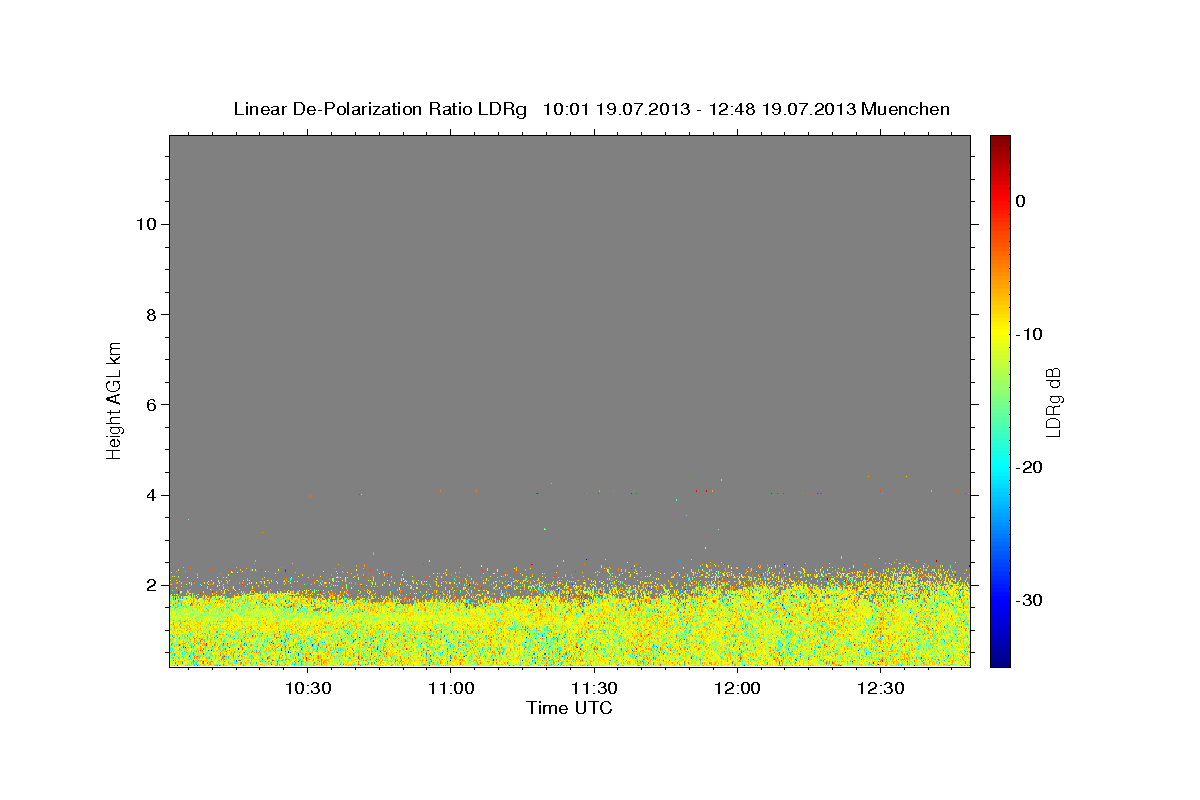Click the '12:00' time tick label
The width and height of the screenshot is (1200, 800).
pyautogui.click(x=738, y=689)
